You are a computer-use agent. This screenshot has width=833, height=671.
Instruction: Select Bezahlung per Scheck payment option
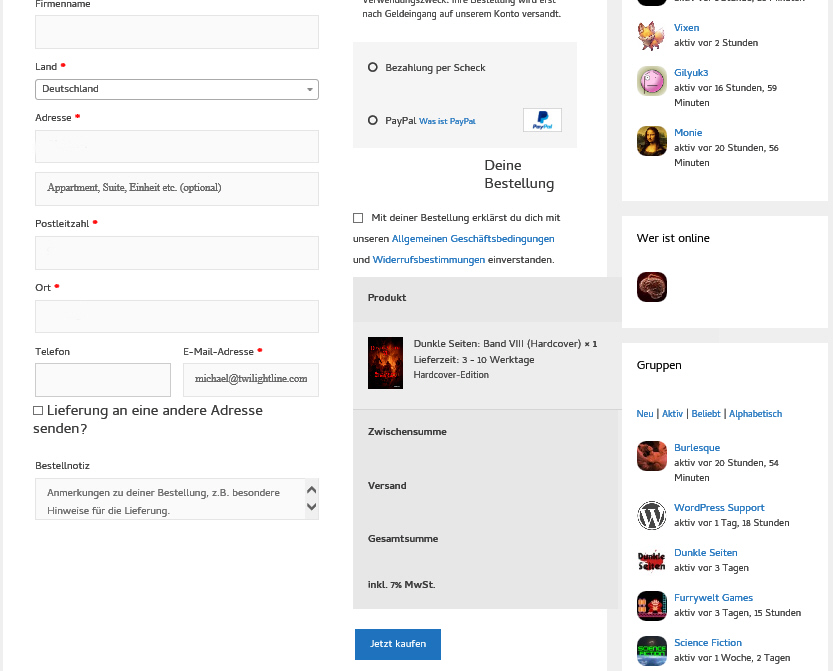coord(373,68)
